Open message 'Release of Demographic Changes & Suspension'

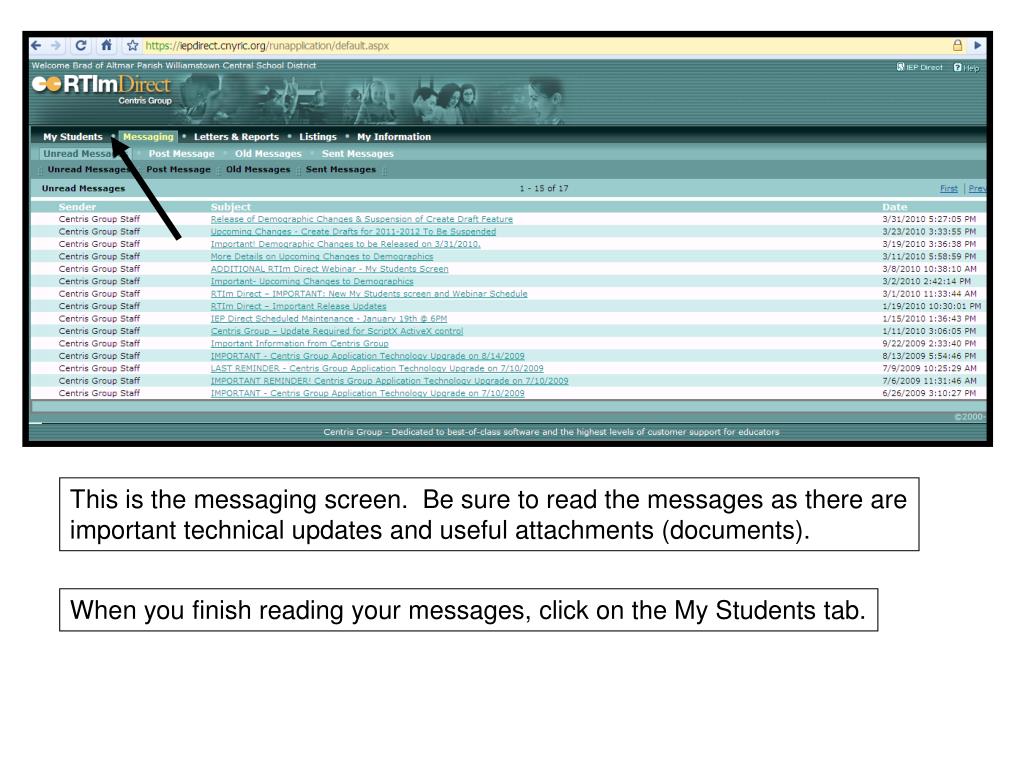pos(362,219)
